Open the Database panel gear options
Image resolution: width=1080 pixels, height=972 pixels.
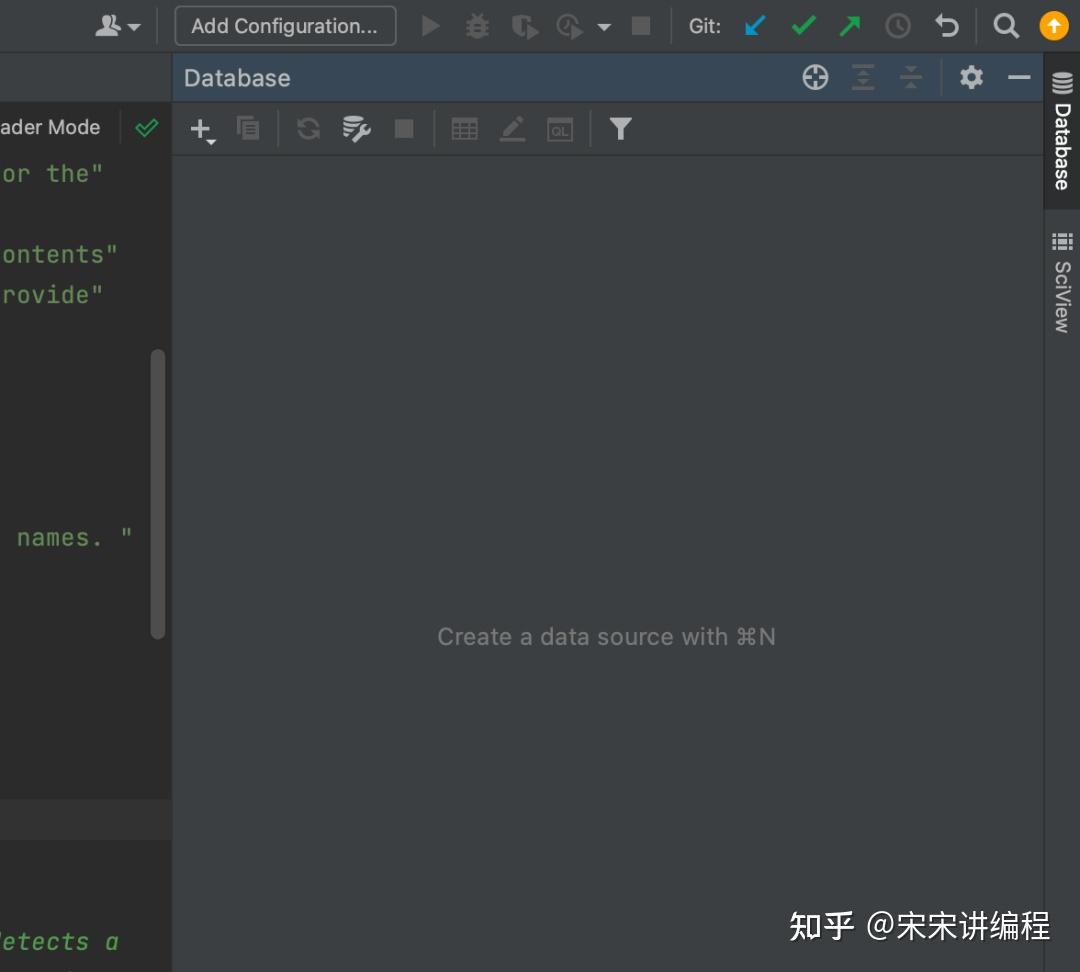971,77
